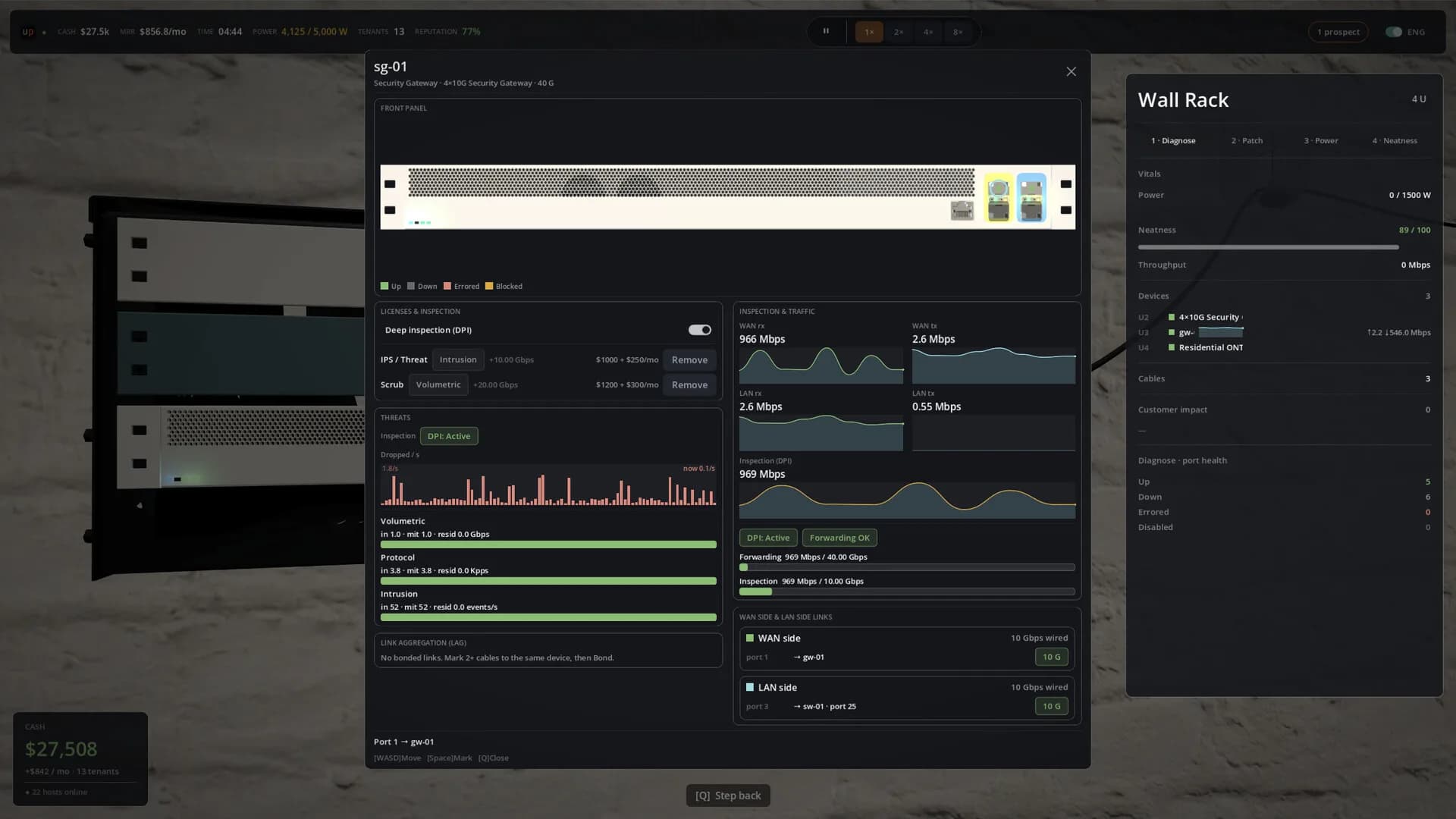Click the Inspection capacity bar
Image resolution: width=1456 pixels, height=819 pixels.
coord(907,591)
